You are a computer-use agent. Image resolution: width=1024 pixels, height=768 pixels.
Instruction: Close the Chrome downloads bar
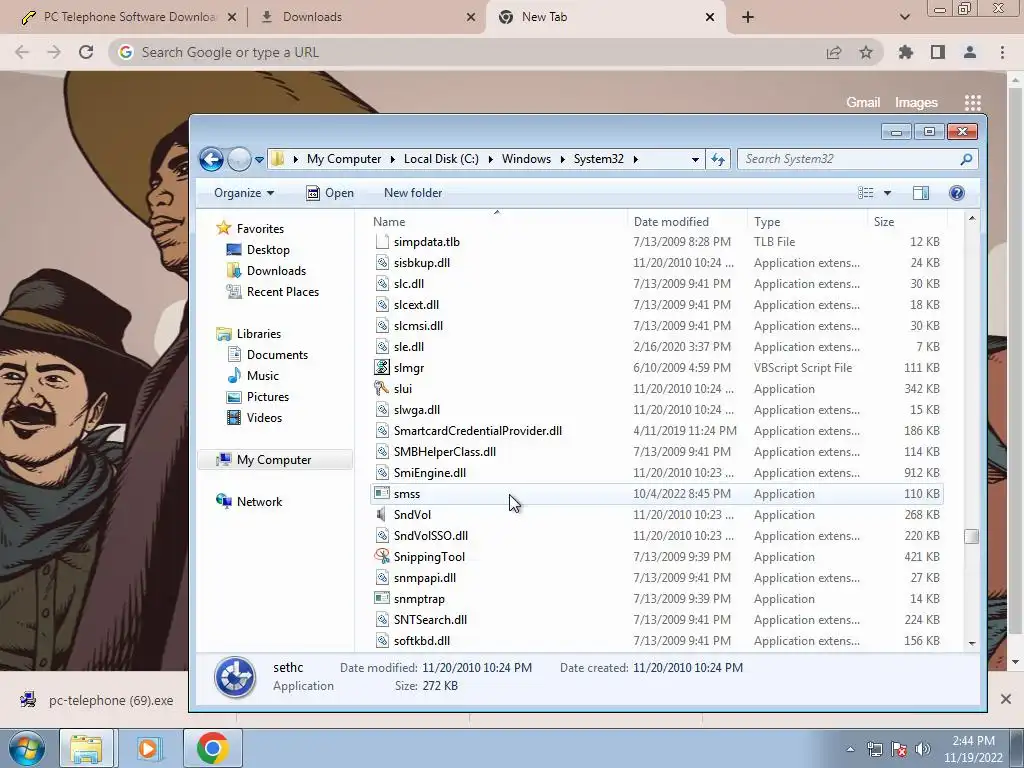tap(1006, 699)
